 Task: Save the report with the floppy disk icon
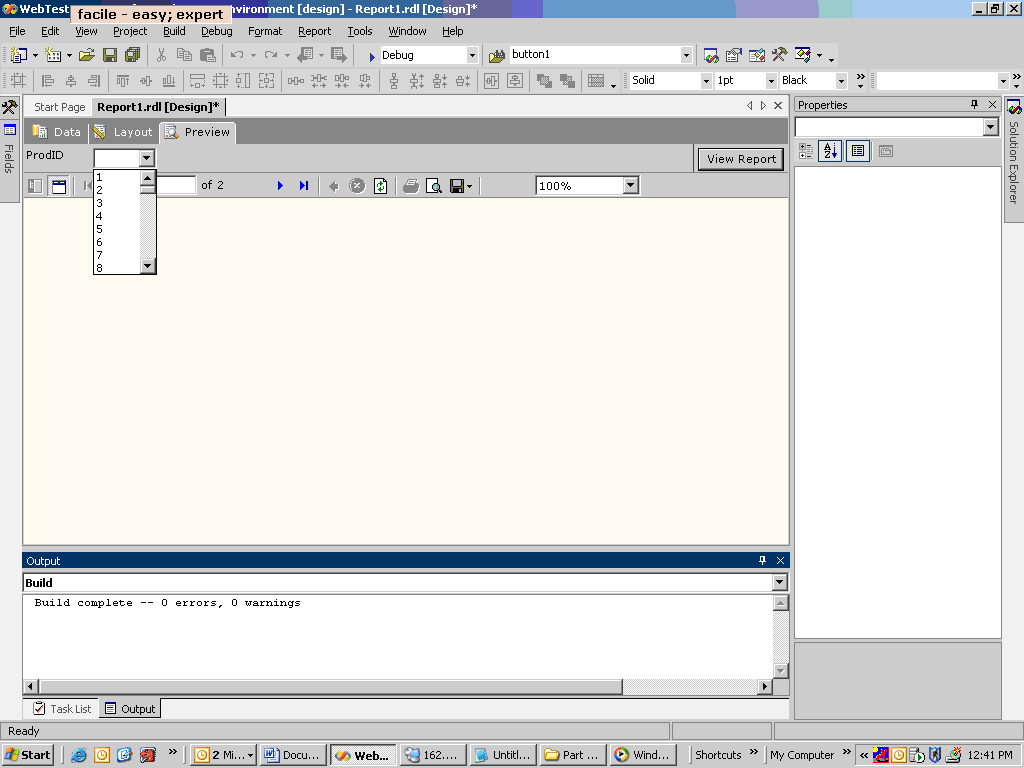click(x=110, y=56)
